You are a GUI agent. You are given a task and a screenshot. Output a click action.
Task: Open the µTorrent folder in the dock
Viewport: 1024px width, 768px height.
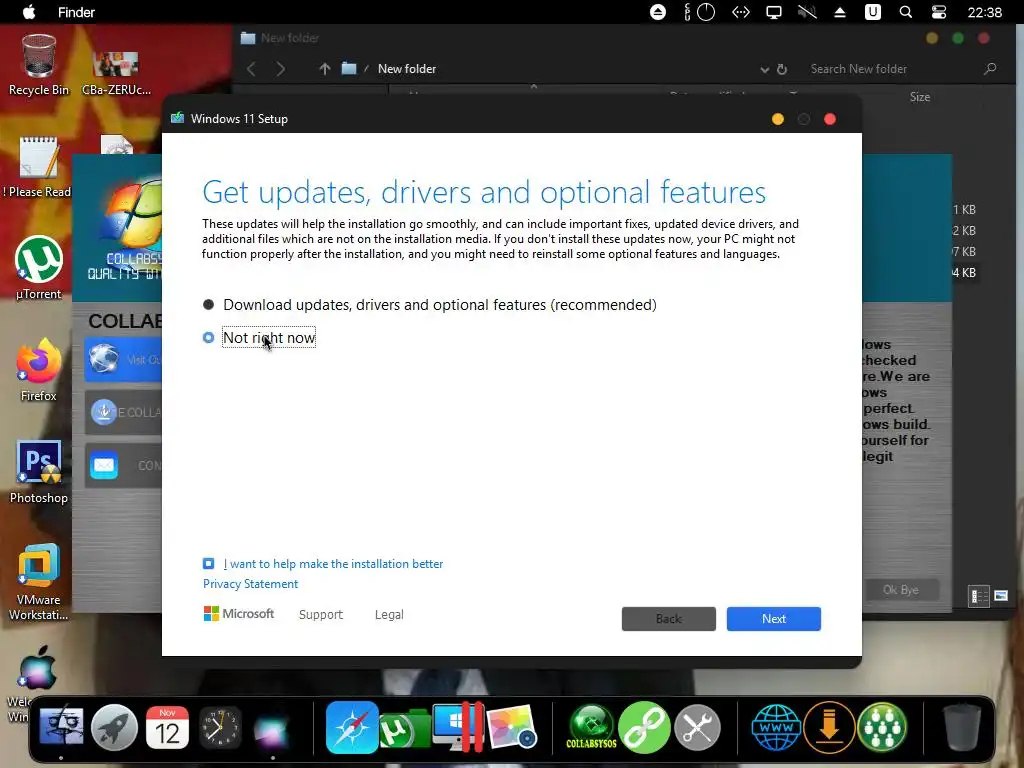click(405, 729)
